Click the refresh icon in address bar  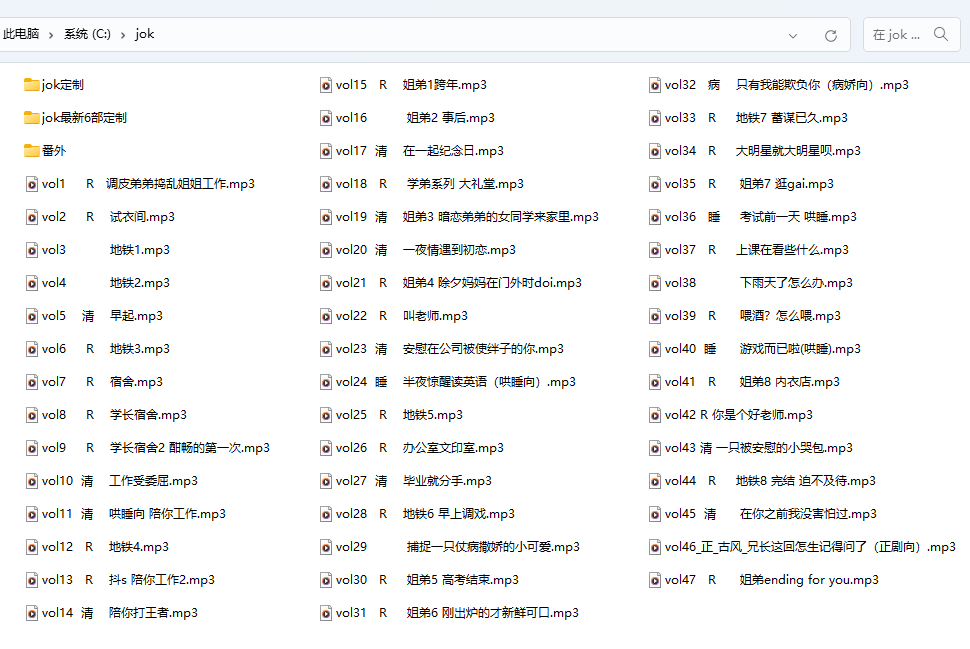pyautogui.click(x=830, y=35)
